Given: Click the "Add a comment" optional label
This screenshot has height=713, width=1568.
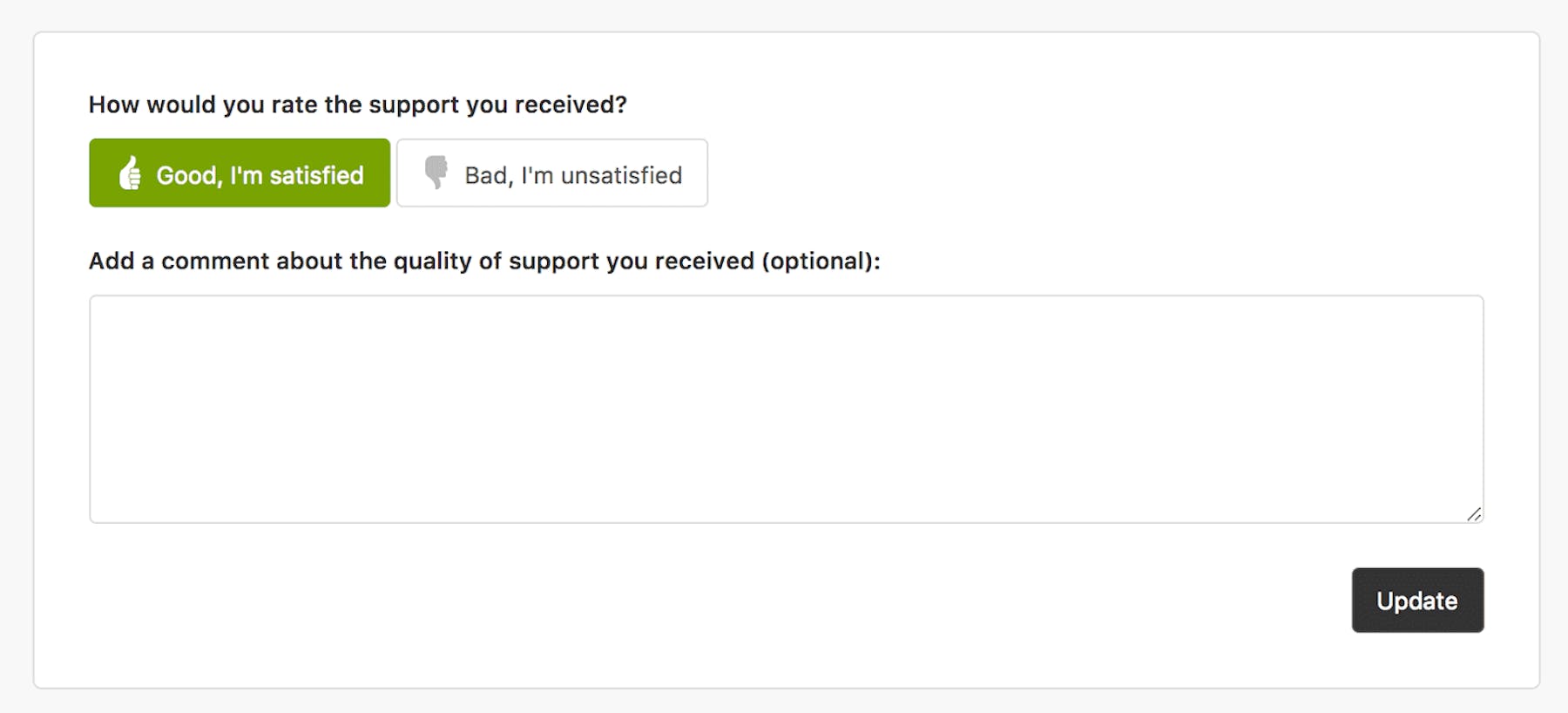Looking at the screenshot, I should tap(484, 261).
